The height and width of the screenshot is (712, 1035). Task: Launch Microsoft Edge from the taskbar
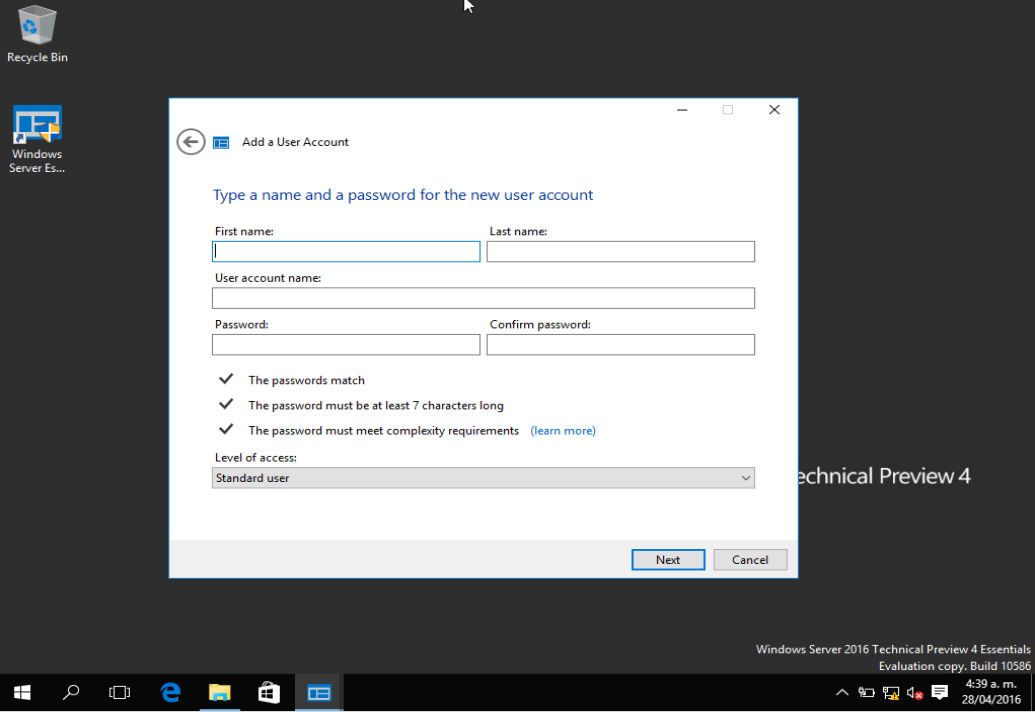tap(169, 692)
